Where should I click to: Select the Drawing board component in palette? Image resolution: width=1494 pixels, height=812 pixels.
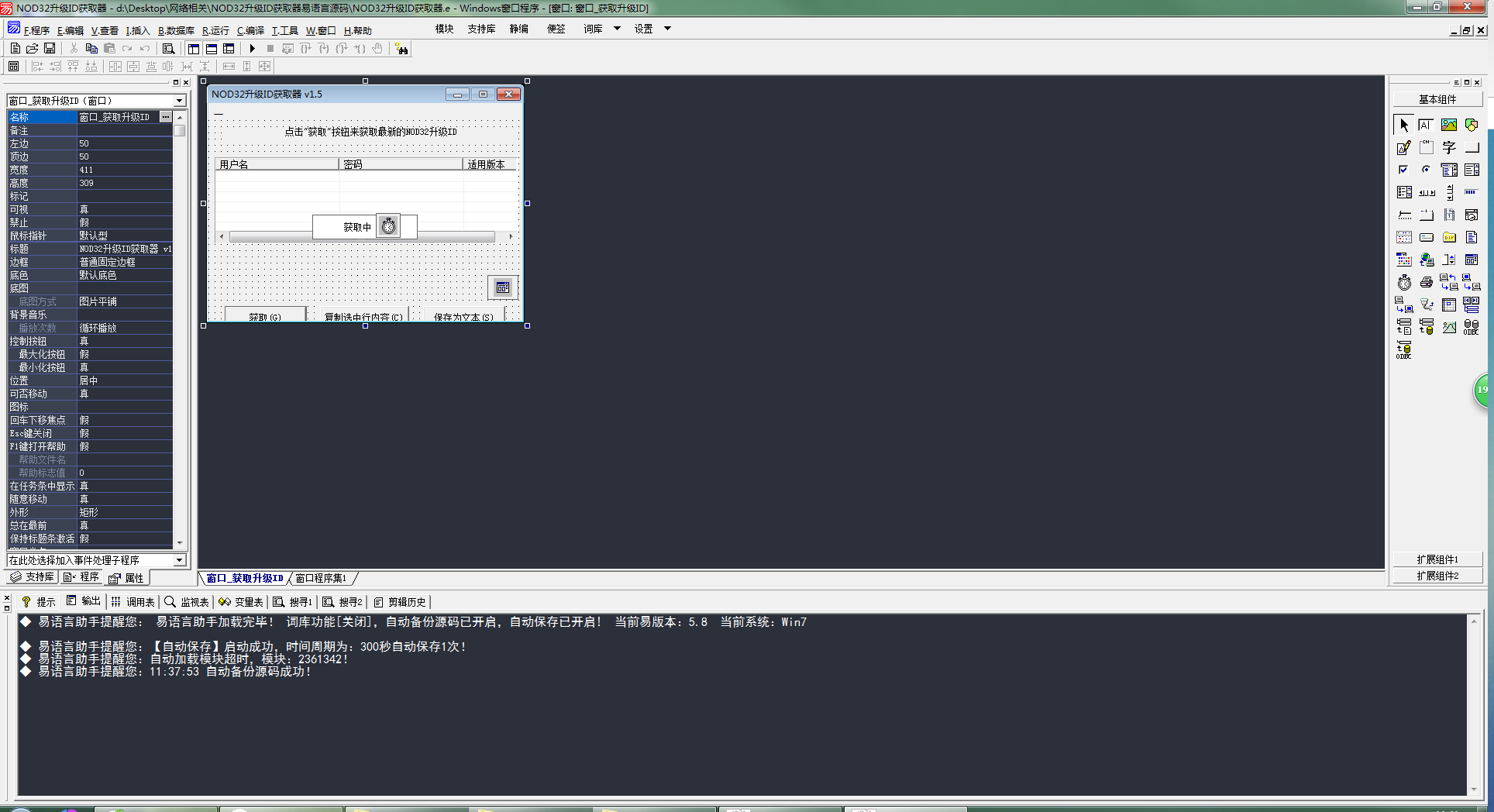click(1404, 147)
